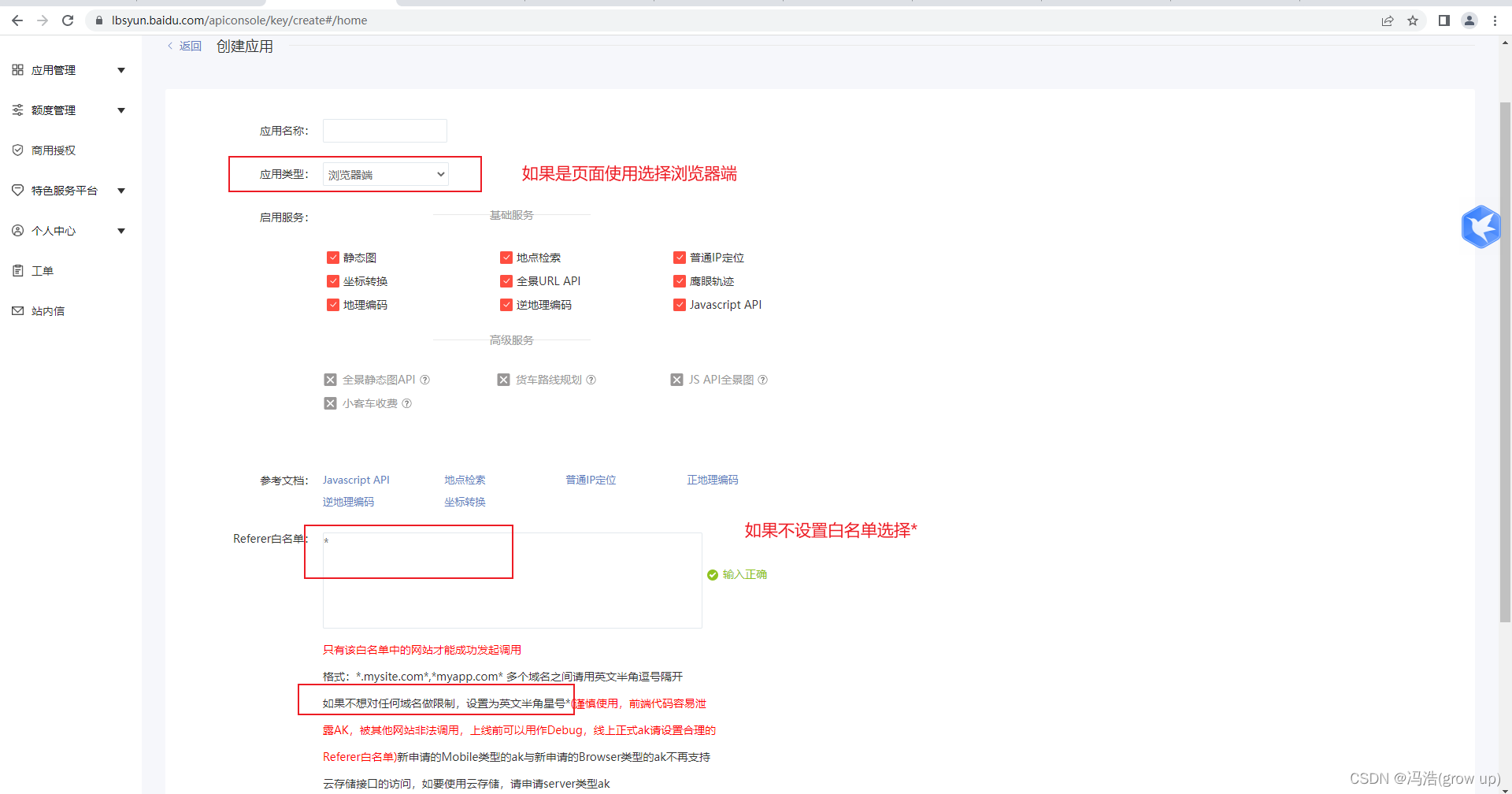Open 应用管理 sidebar item

tap(54, 70)
